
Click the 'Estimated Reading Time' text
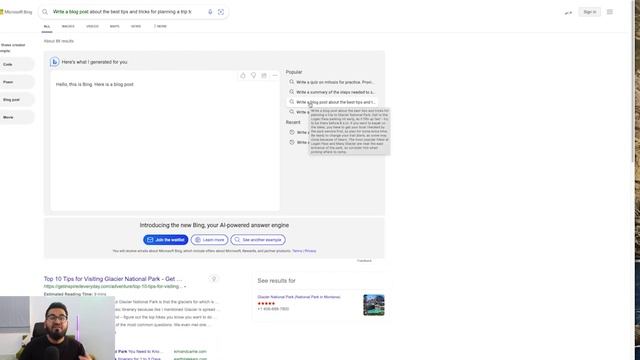75,294
